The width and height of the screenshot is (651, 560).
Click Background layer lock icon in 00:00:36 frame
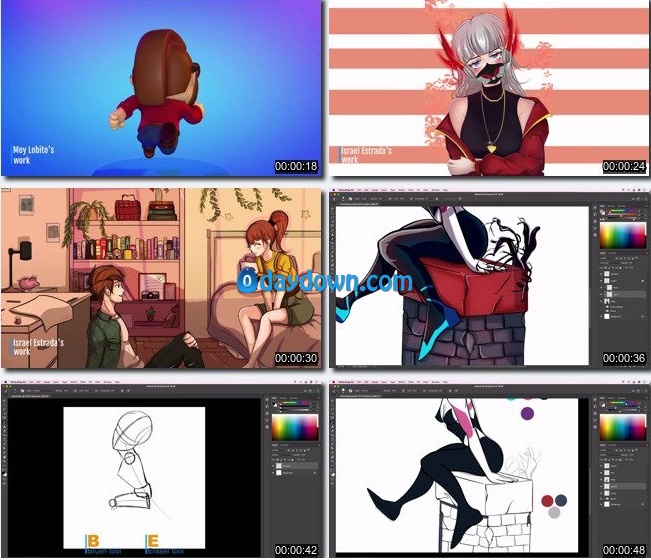pyautogui.click(x=643, y=316)
